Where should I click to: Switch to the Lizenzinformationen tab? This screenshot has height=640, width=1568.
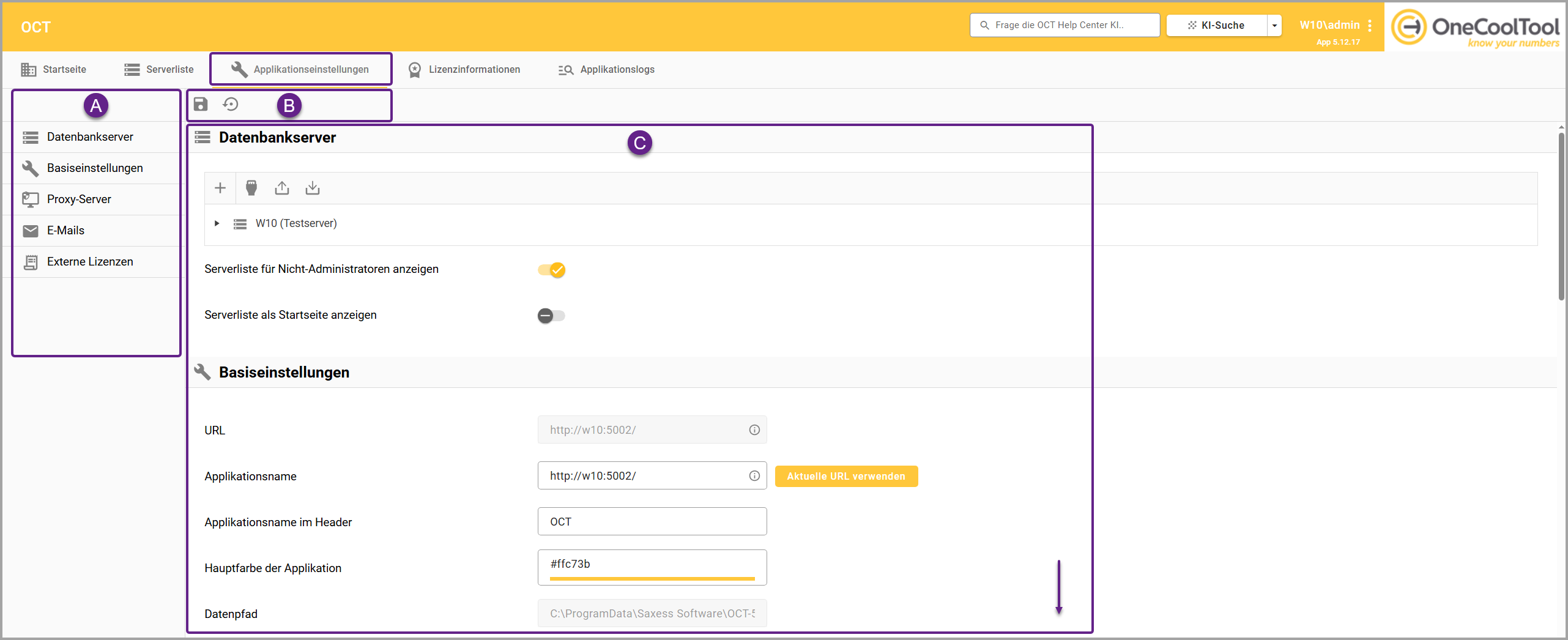tap(464, 70)
